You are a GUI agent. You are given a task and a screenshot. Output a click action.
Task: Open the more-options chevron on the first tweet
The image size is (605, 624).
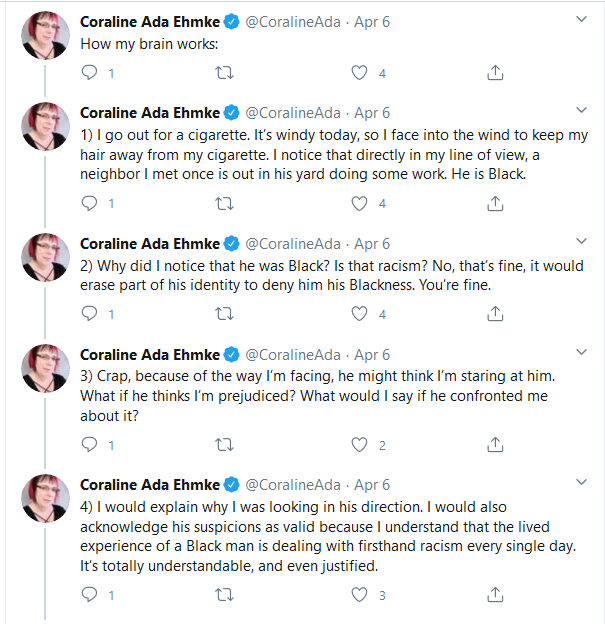point(582,19)
